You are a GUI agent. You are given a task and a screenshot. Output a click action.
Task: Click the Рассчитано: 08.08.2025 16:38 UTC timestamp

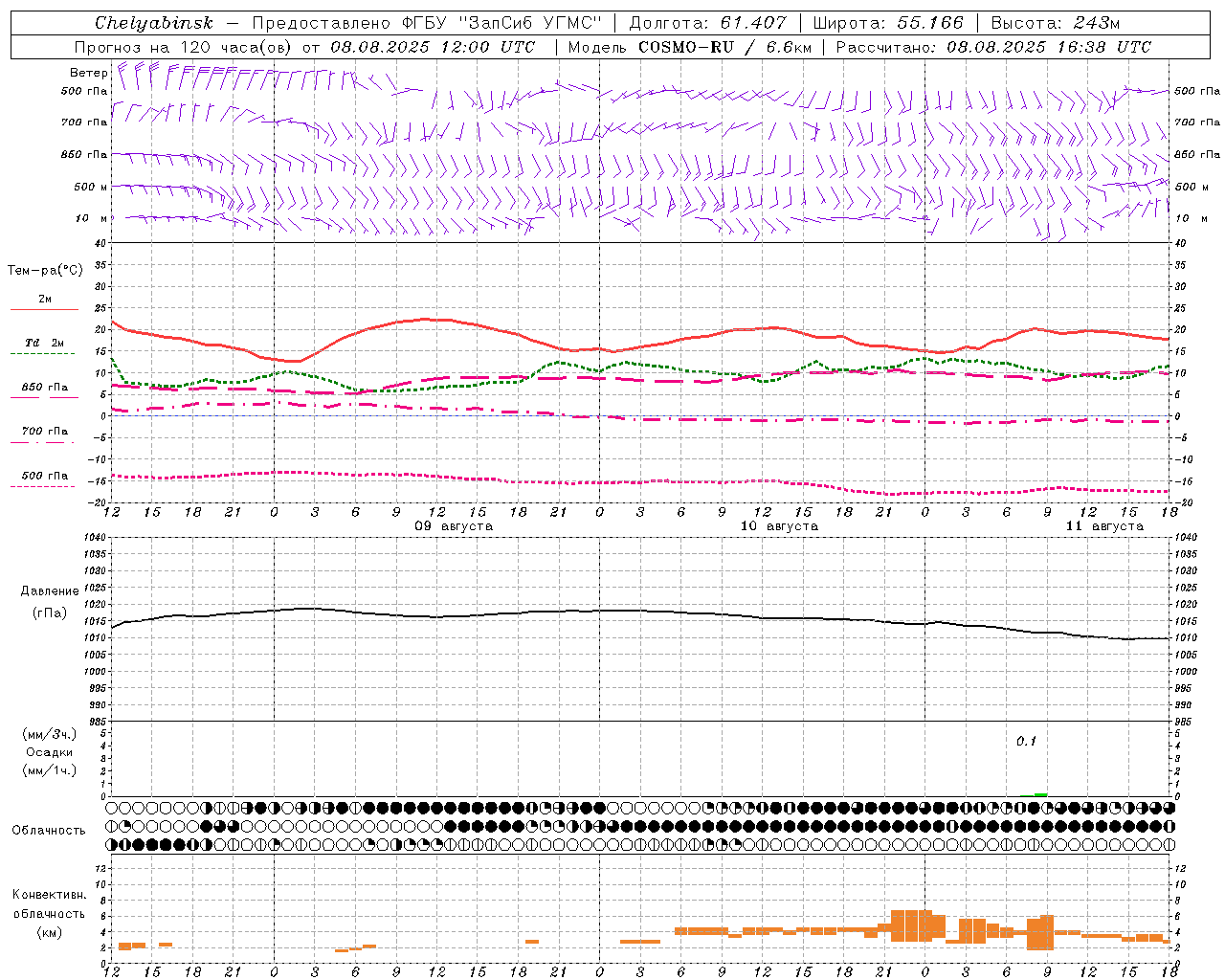993,47
